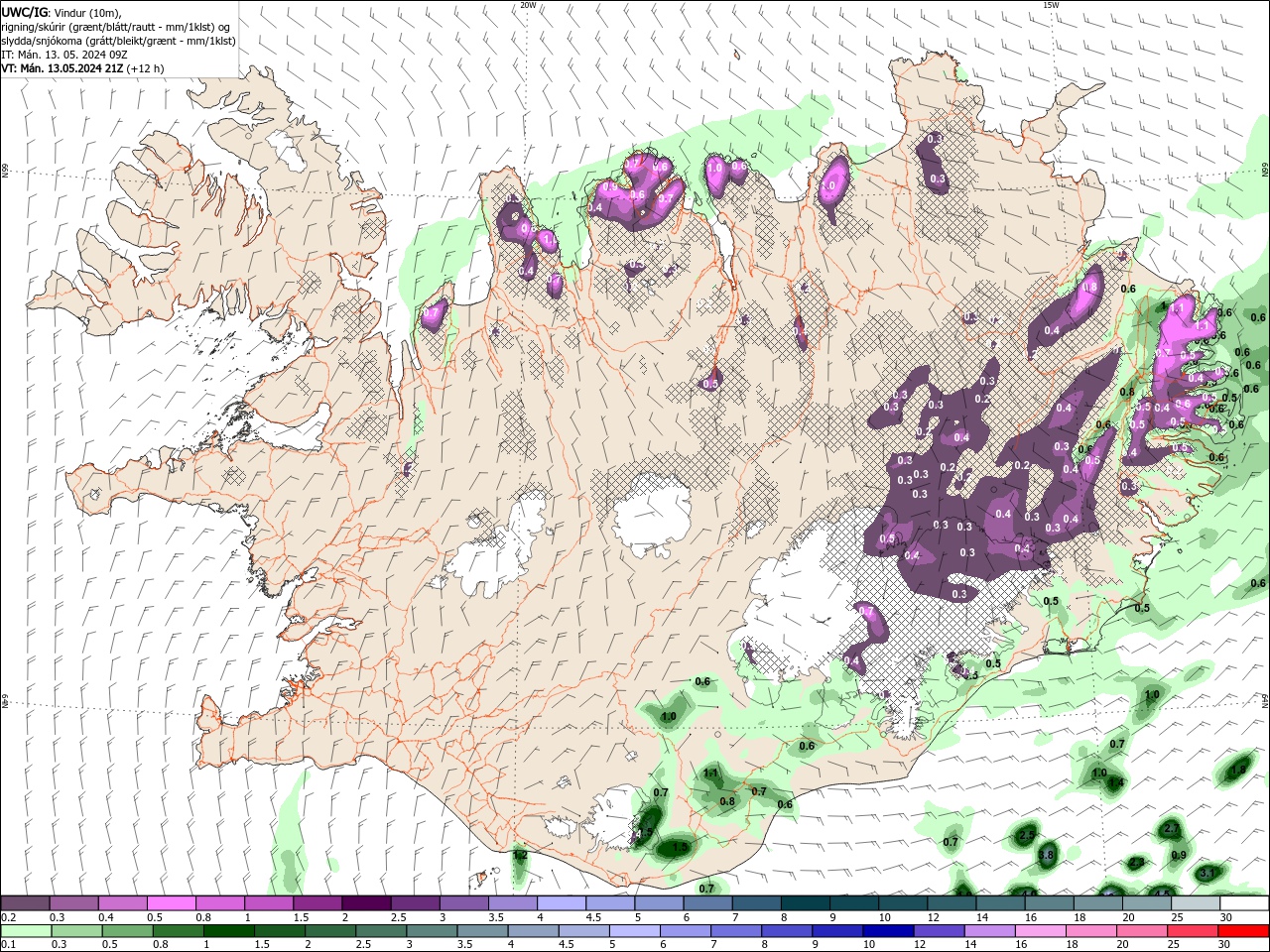Viewport: 1270px width, 952px height.
Task: Pick the bottom-row rain swatch between 20 and 25
Action: tap(1143, 931)
